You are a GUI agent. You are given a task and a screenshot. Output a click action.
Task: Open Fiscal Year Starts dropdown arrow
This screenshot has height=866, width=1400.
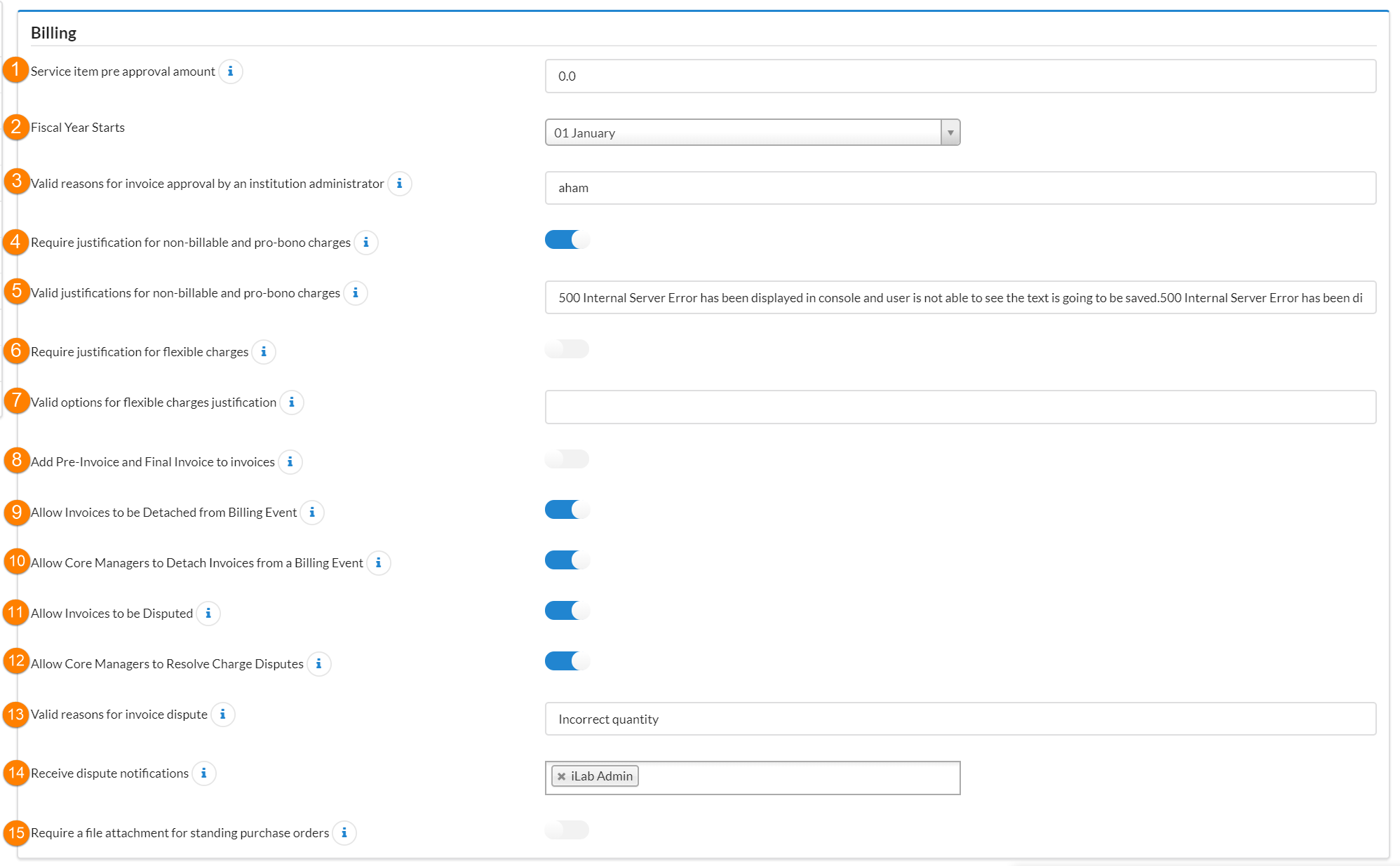click(950, 133)
